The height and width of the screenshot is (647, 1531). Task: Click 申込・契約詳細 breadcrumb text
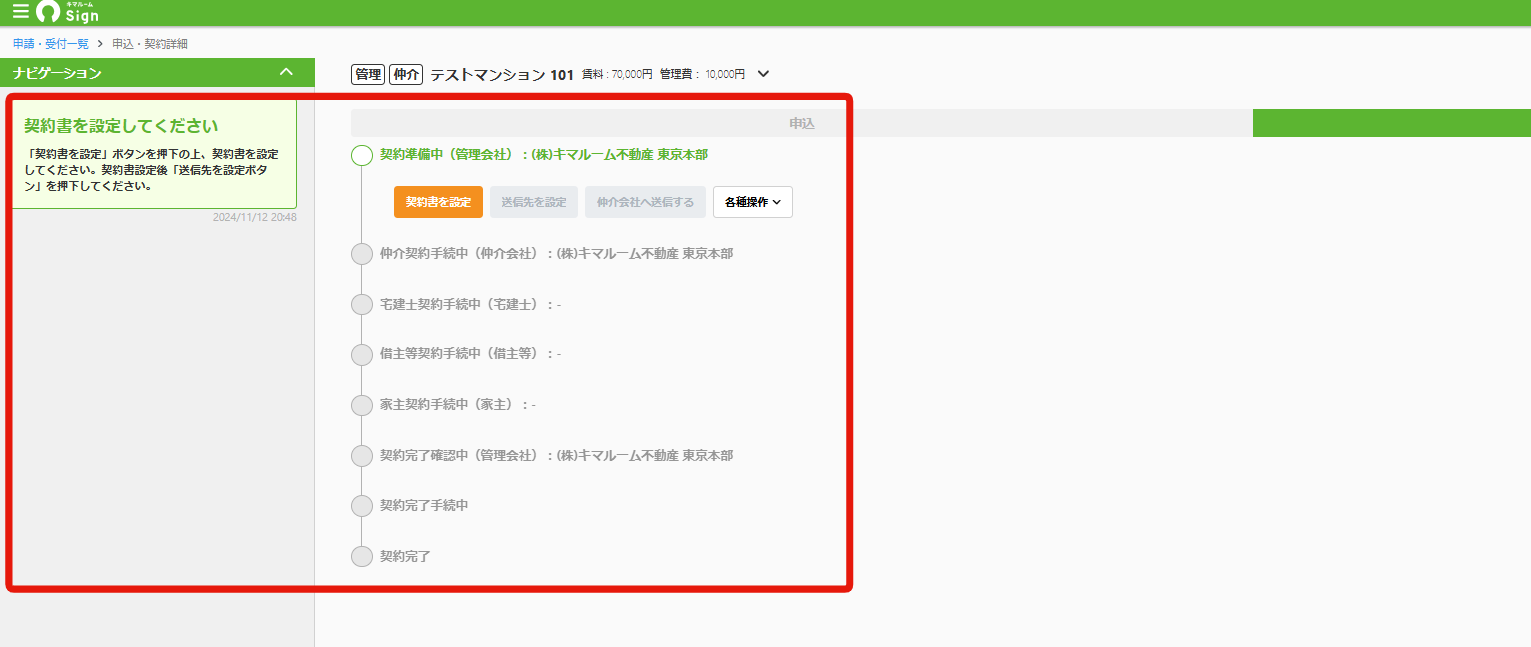pyautogui.click(x=150, y=44)
